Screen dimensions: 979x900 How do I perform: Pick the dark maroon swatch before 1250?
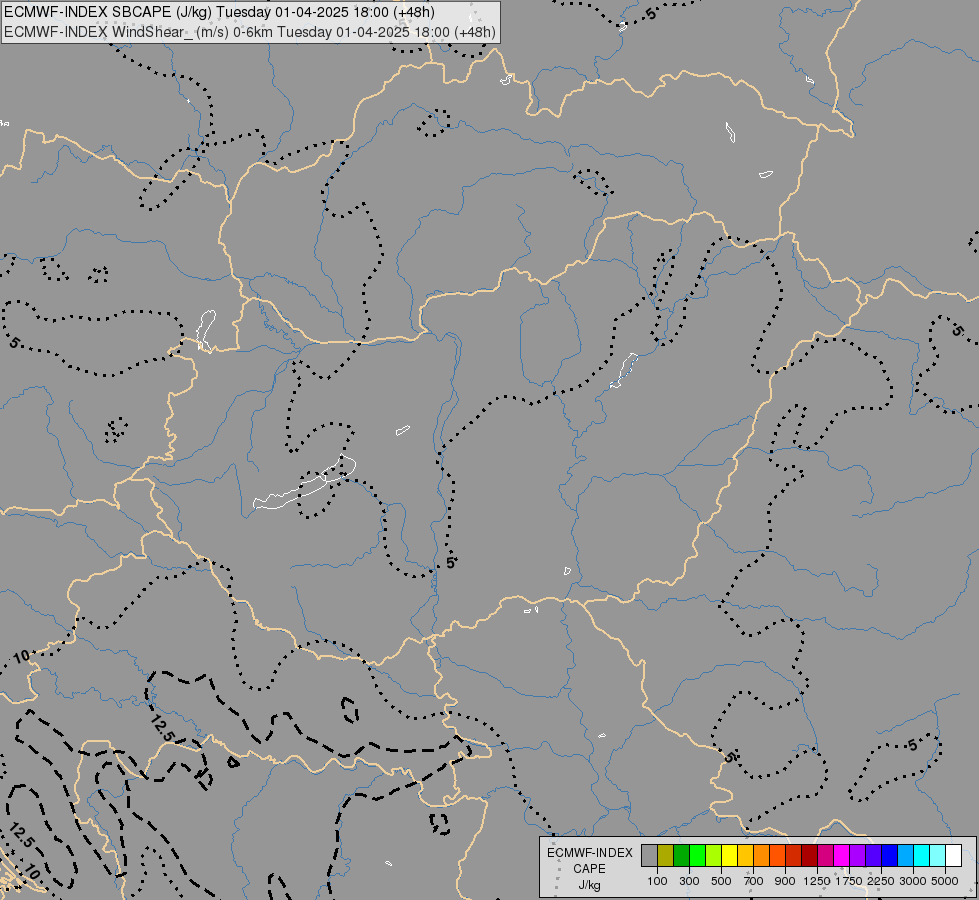[810, 855]
